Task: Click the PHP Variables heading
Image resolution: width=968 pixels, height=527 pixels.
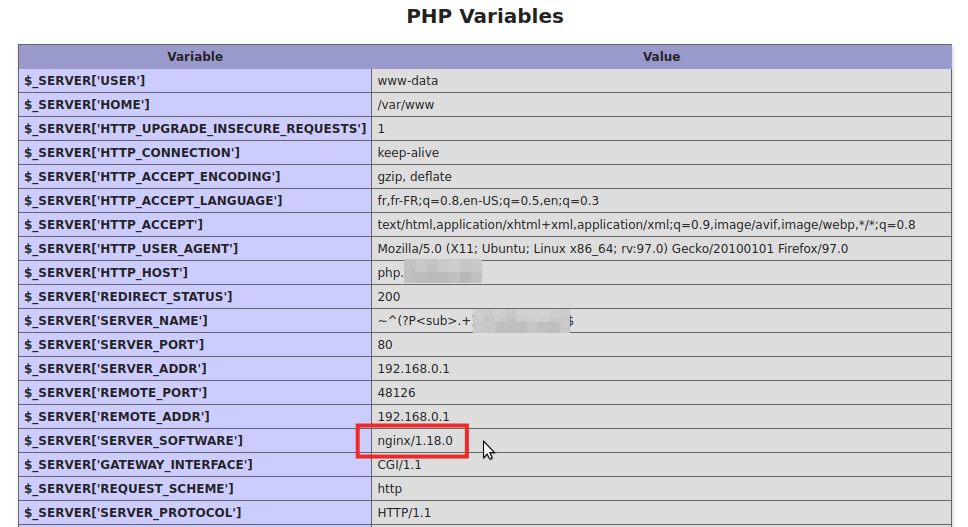Action: (484, 17)
